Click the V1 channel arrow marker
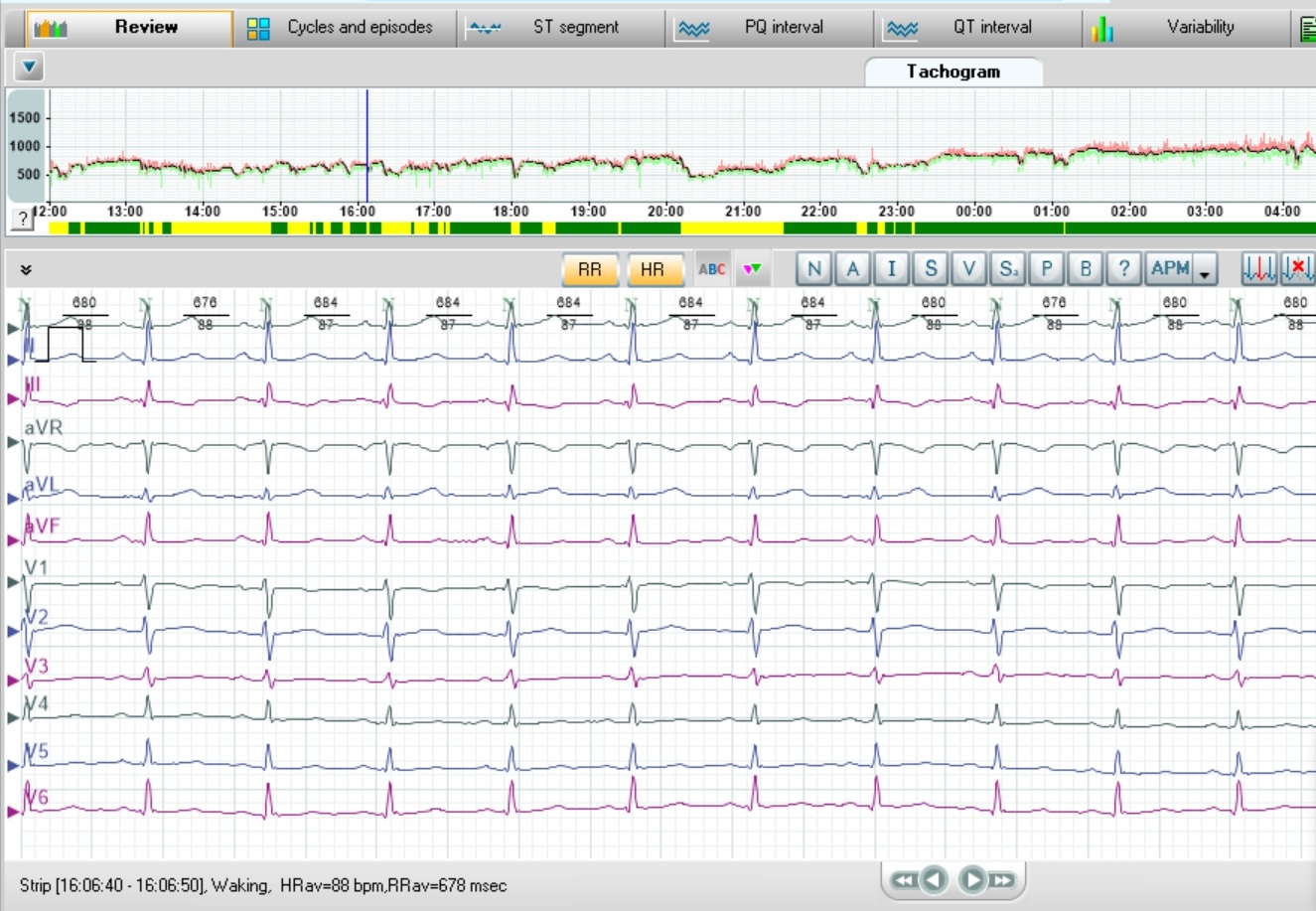The width and height of the screenshot is (1316, 911). (x=13, y=582)
